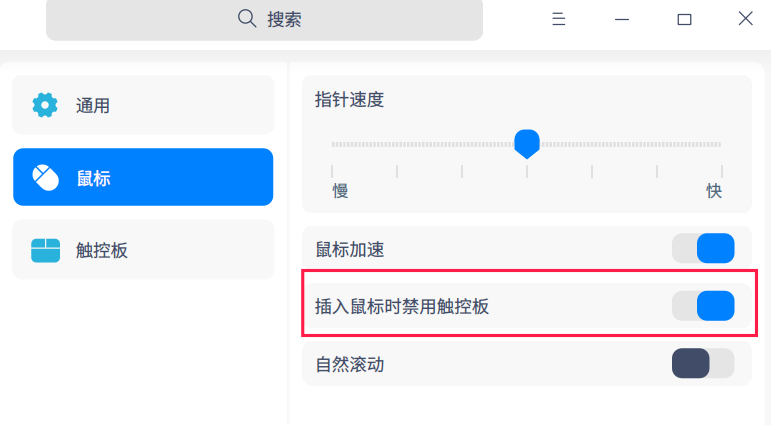Viewport: 771px width, 425px height.
Task: Maximize the settings window
Action: point(684,19)
